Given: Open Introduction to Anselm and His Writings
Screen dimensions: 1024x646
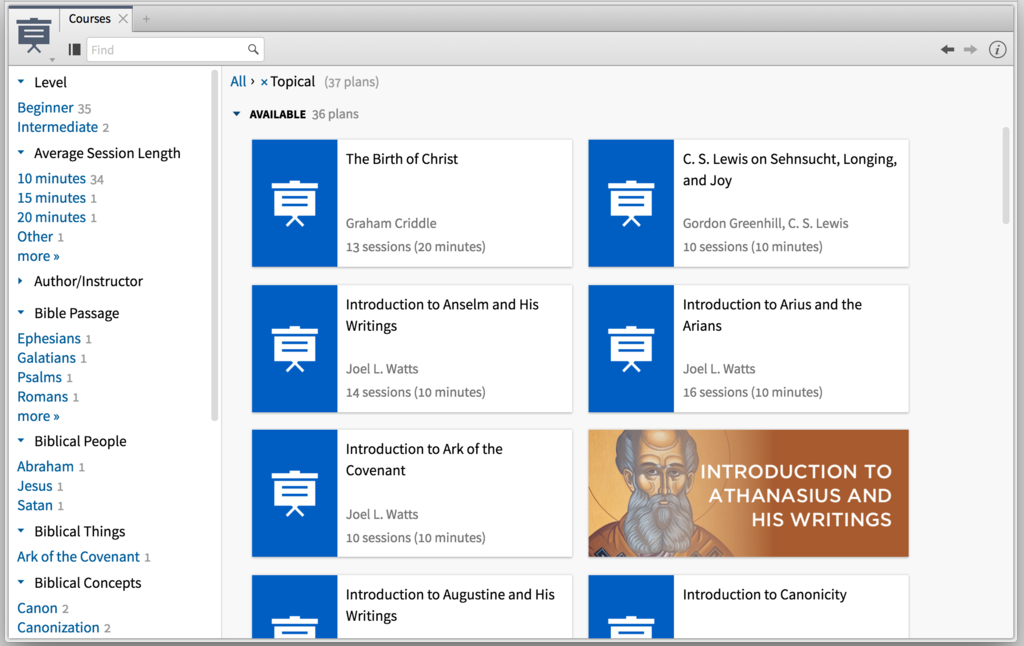Looking at the screenshot, I should 442,315.
